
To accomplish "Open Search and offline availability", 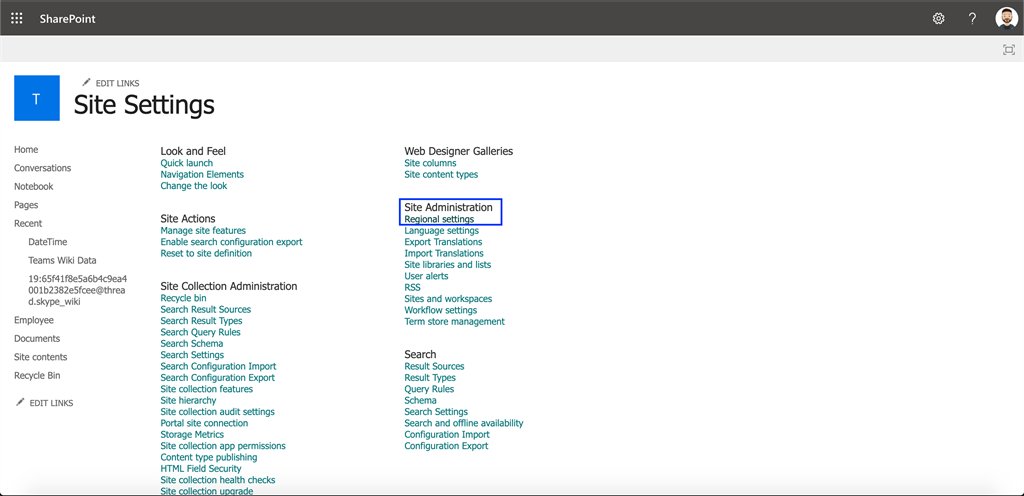I will [464, 423].
